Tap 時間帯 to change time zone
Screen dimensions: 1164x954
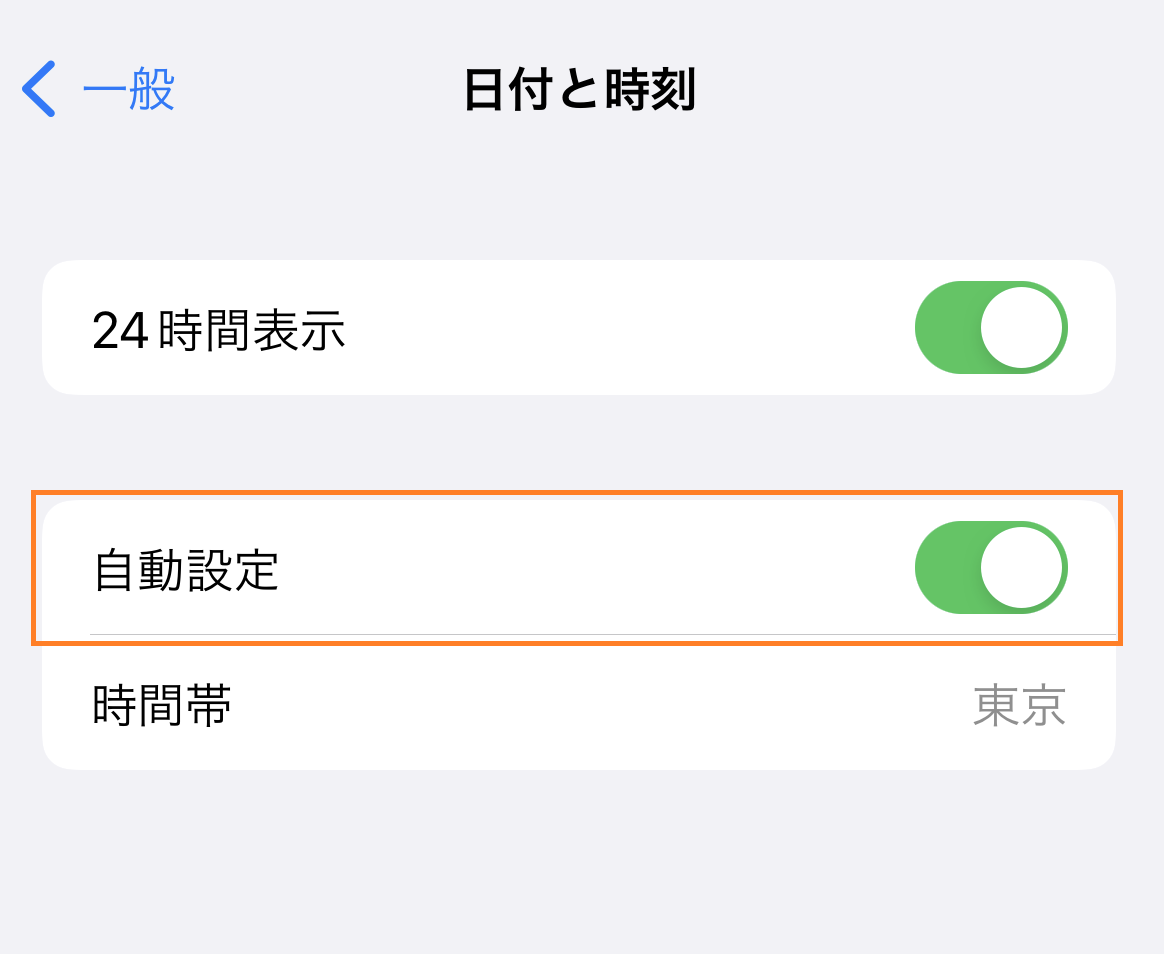pos(160,705)
